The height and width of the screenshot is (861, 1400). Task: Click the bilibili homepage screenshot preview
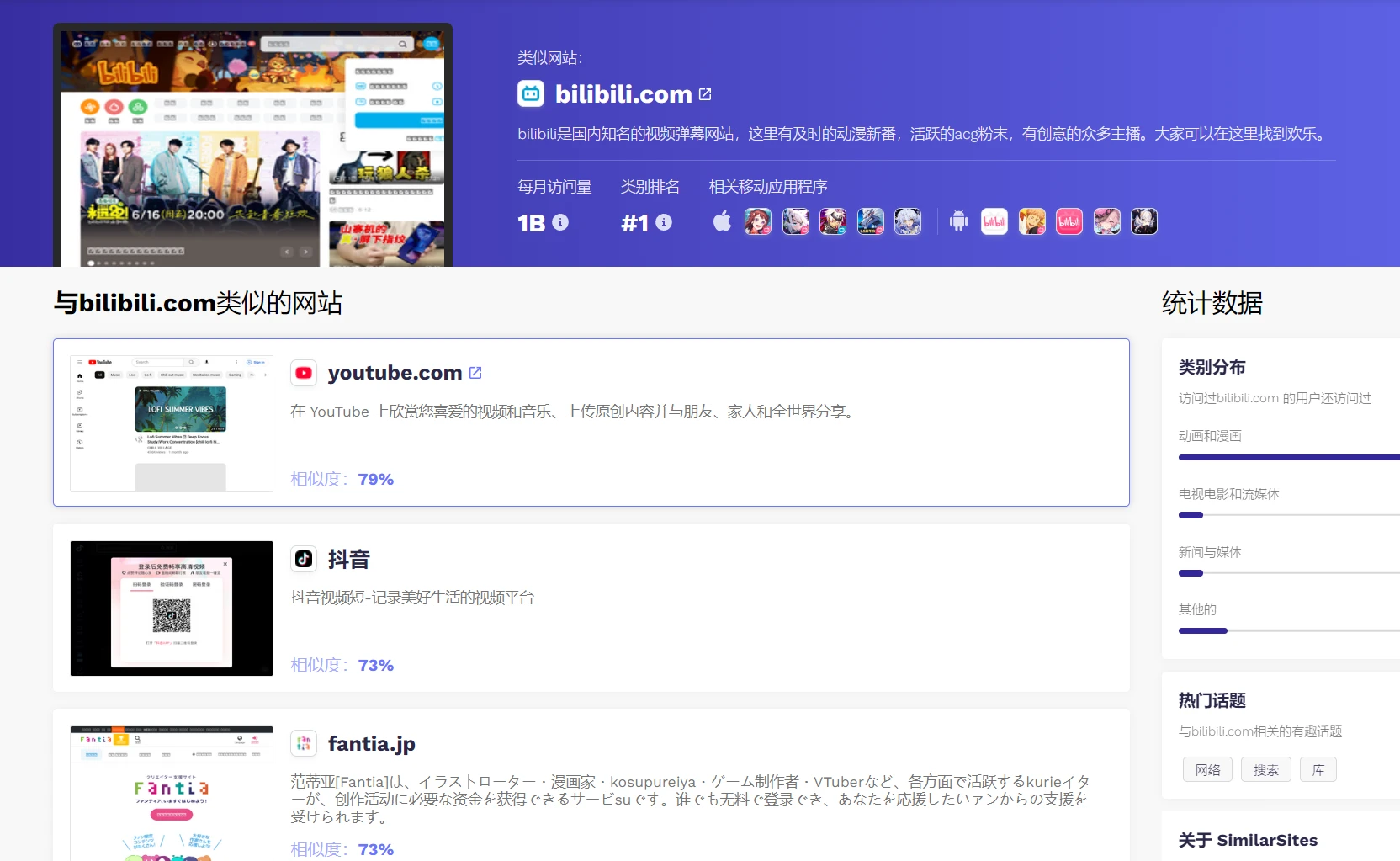click(x=252, y=149)
